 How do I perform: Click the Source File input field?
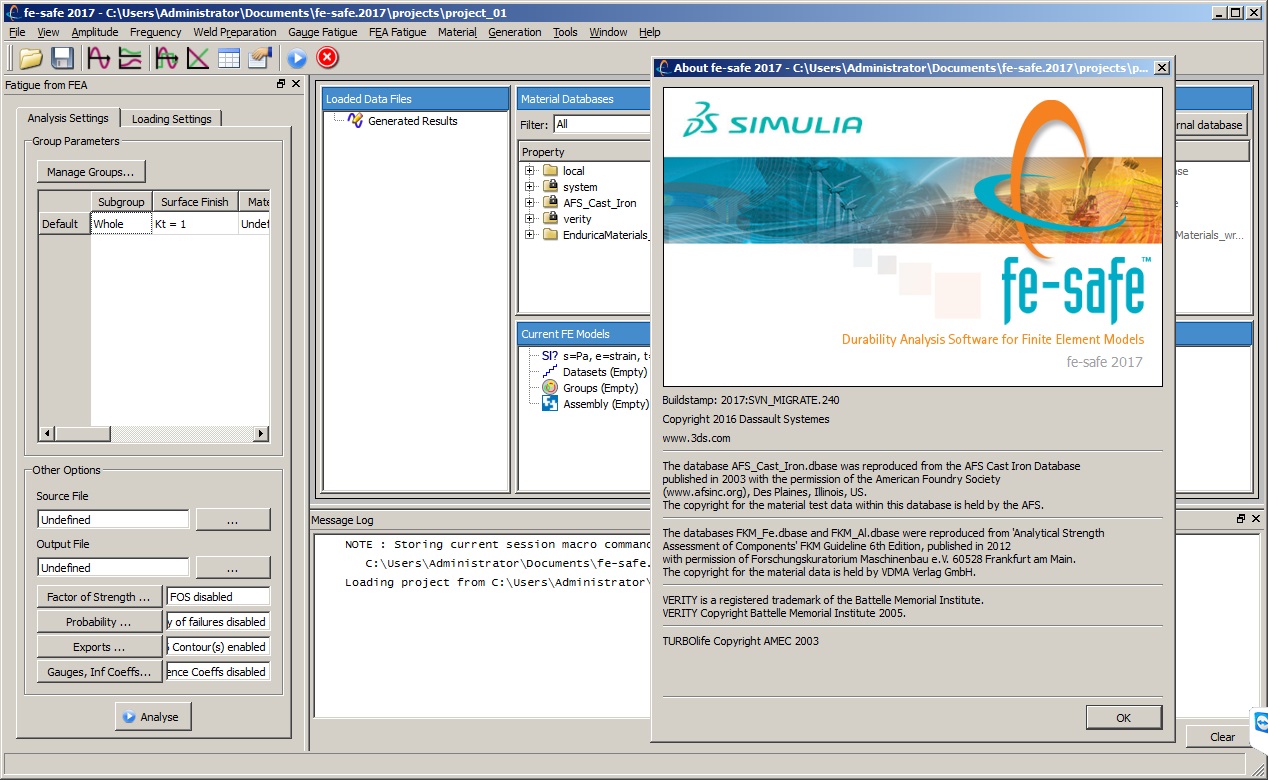click(x=113, y=520)
